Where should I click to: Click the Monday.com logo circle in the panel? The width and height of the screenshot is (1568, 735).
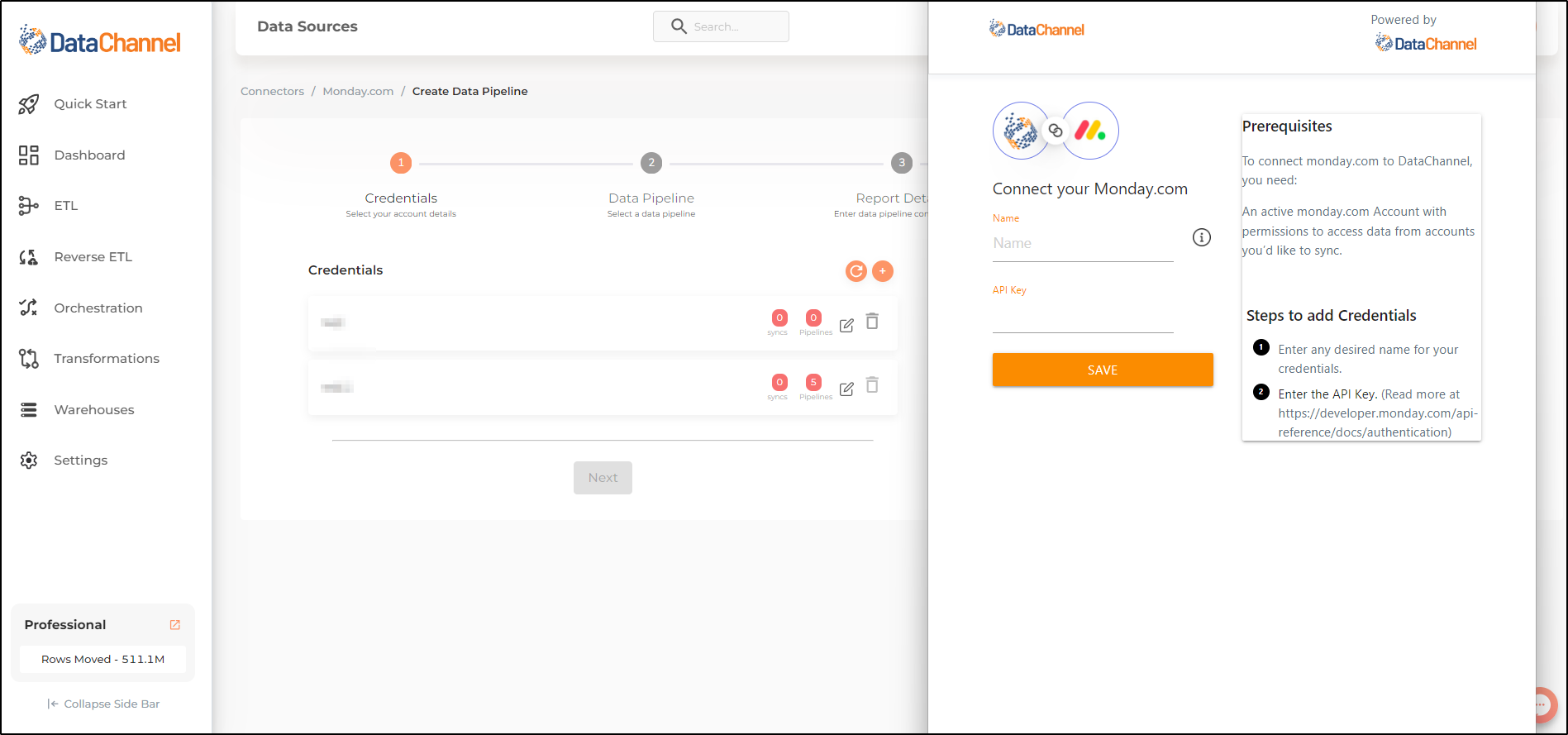coord(1090,131)
